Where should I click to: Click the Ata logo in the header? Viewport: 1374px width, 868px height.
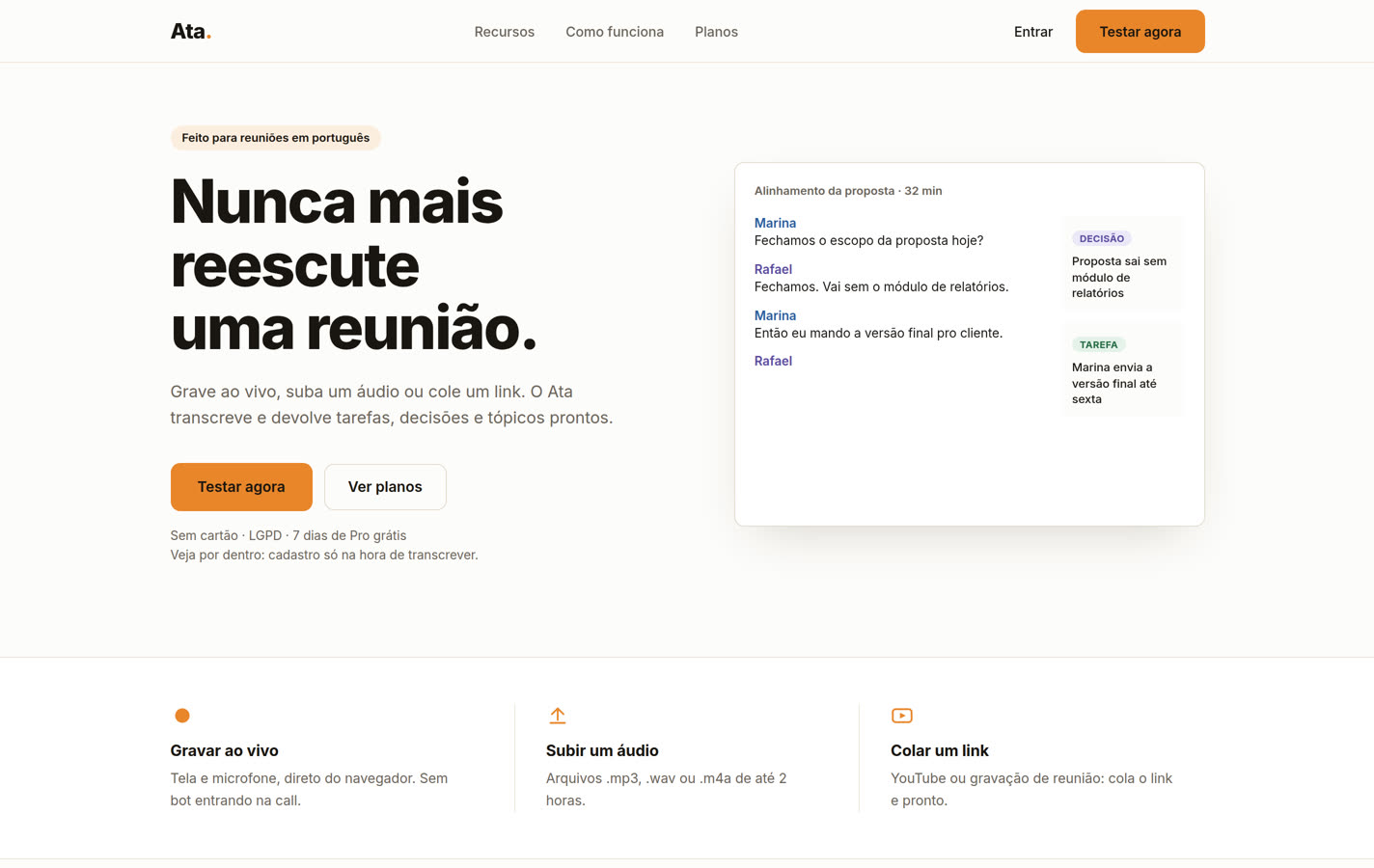pyautogui.click(x=191, y=32)
